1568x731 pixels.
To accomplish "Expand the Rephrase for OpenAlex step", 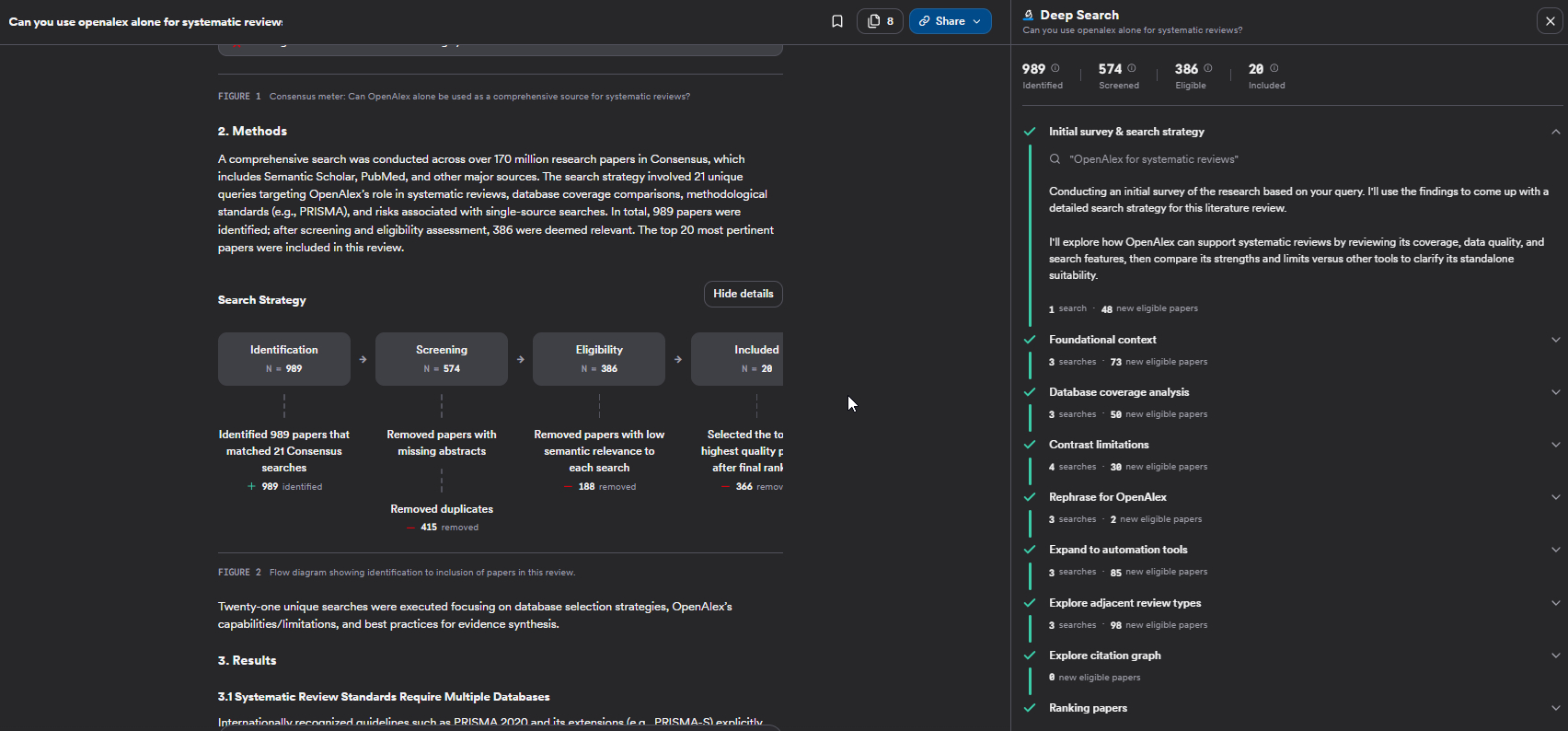I will [1555, 497].
